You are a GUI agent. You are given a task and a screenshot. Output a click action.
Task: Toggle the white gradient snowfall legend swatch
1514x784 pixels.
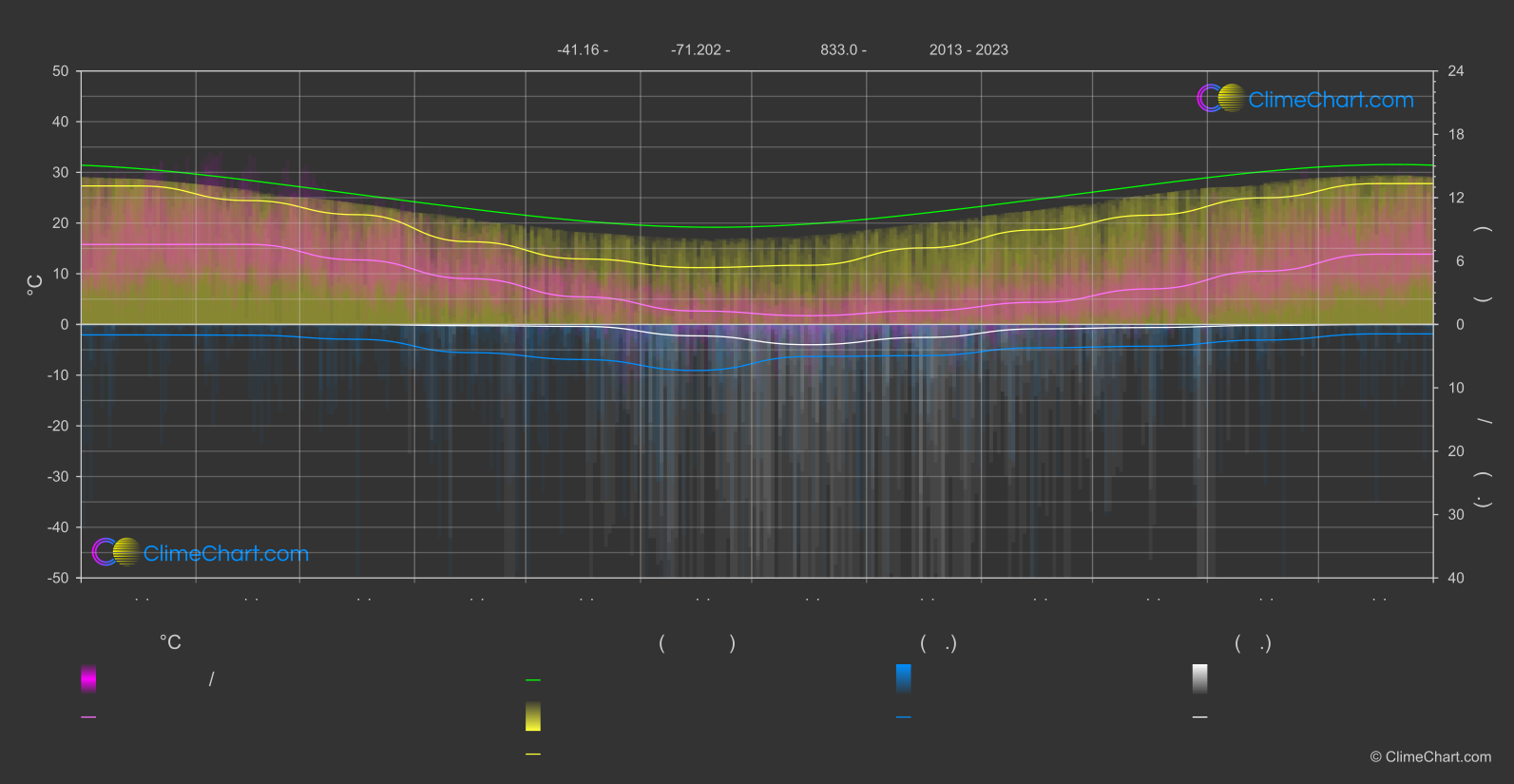click(1200, 679)
